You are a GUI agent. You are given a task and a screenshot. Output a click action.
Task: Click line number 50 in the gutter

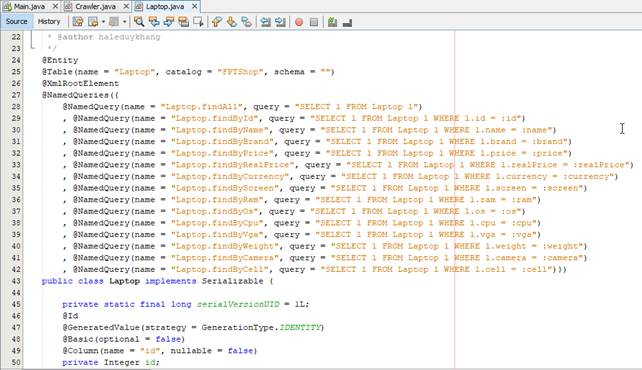(x=16, y=362)
